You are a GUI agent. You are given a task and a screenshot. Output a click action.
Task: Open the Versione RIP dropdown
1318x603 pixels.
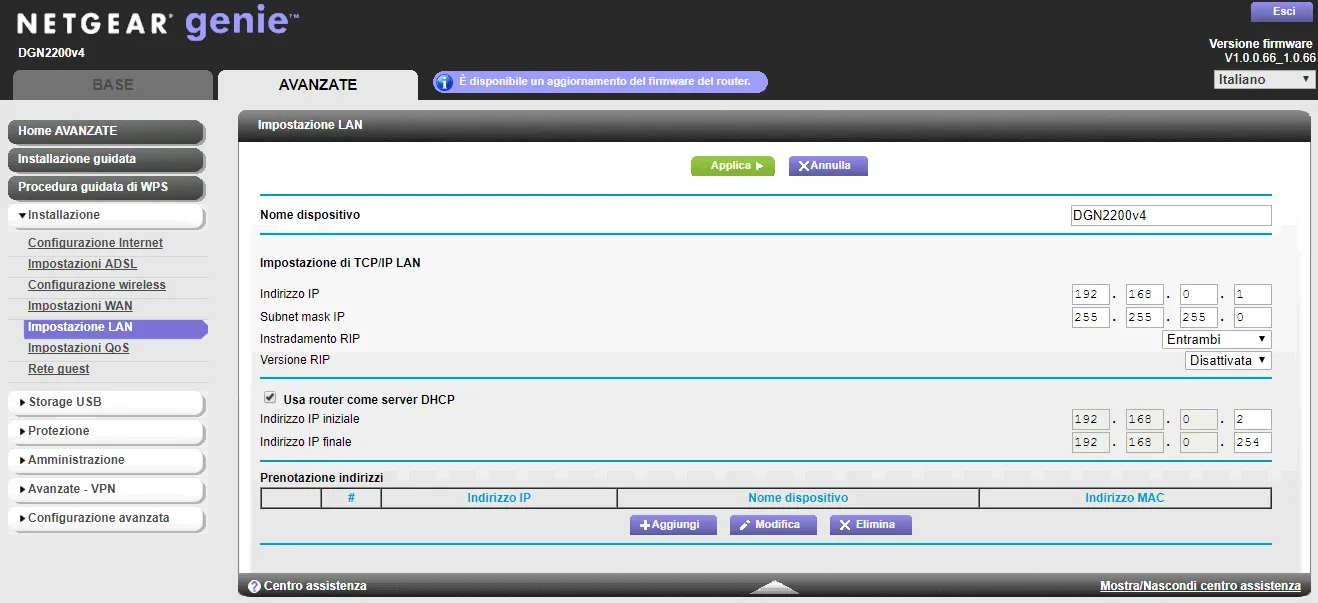(x=1228, y=360)
